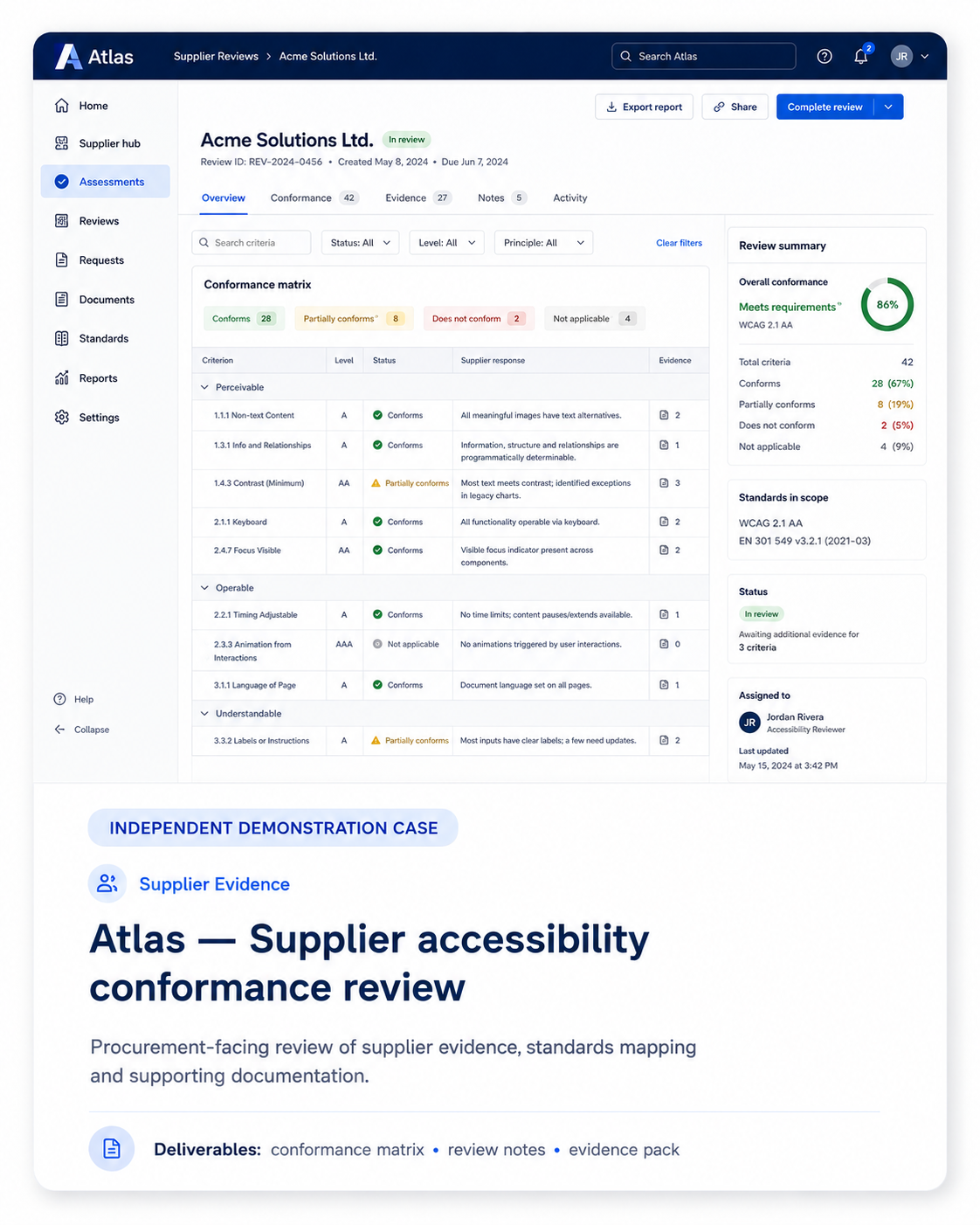Click the Supplier hub sidebar icon

62,143
